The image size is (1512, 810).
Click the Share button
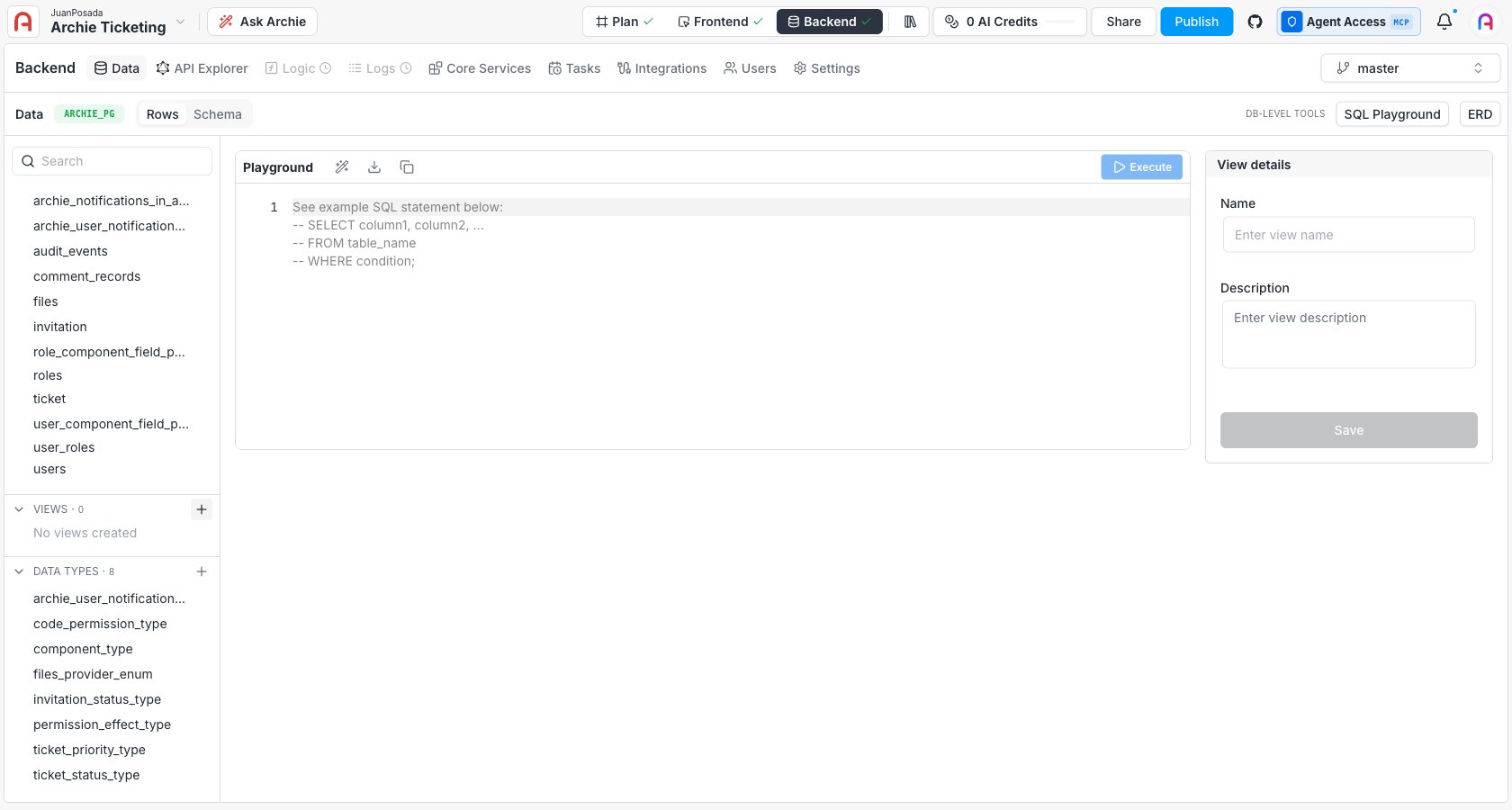[x=1123, y=22]
